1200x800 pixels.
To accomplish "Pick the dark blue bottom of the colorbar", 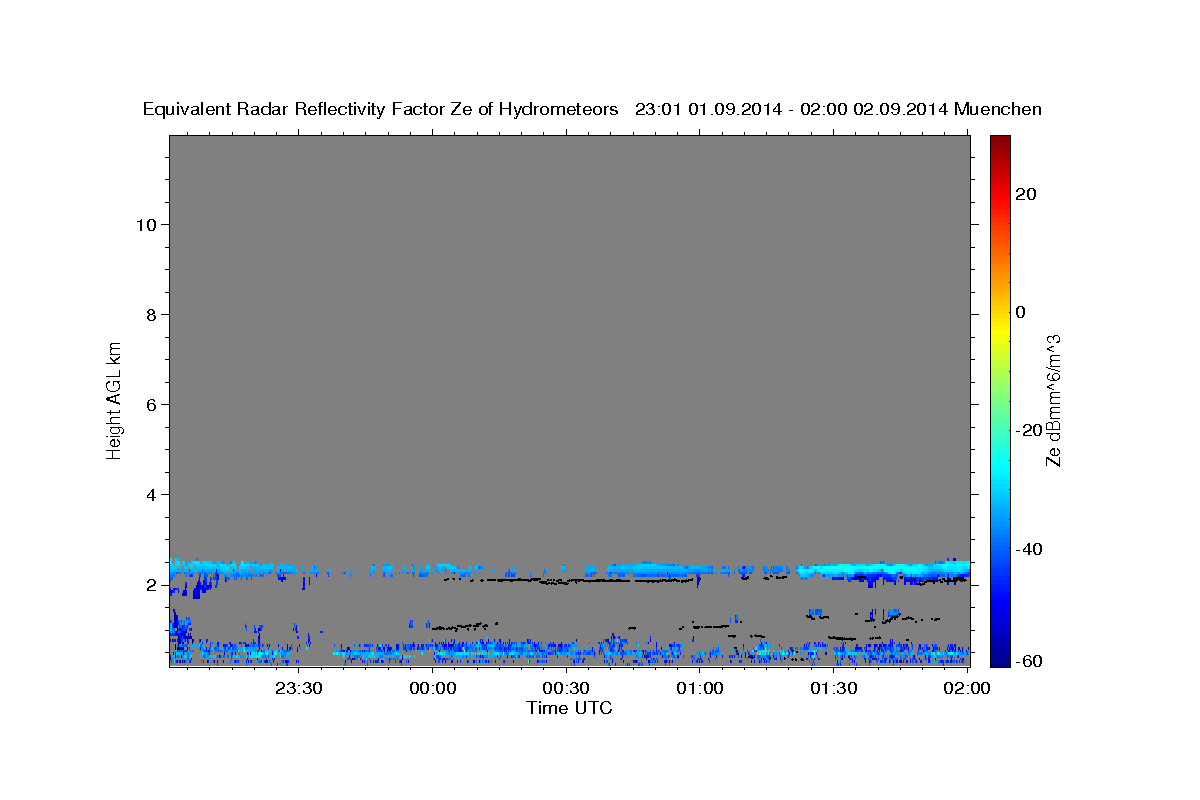I will (1001, 659).
